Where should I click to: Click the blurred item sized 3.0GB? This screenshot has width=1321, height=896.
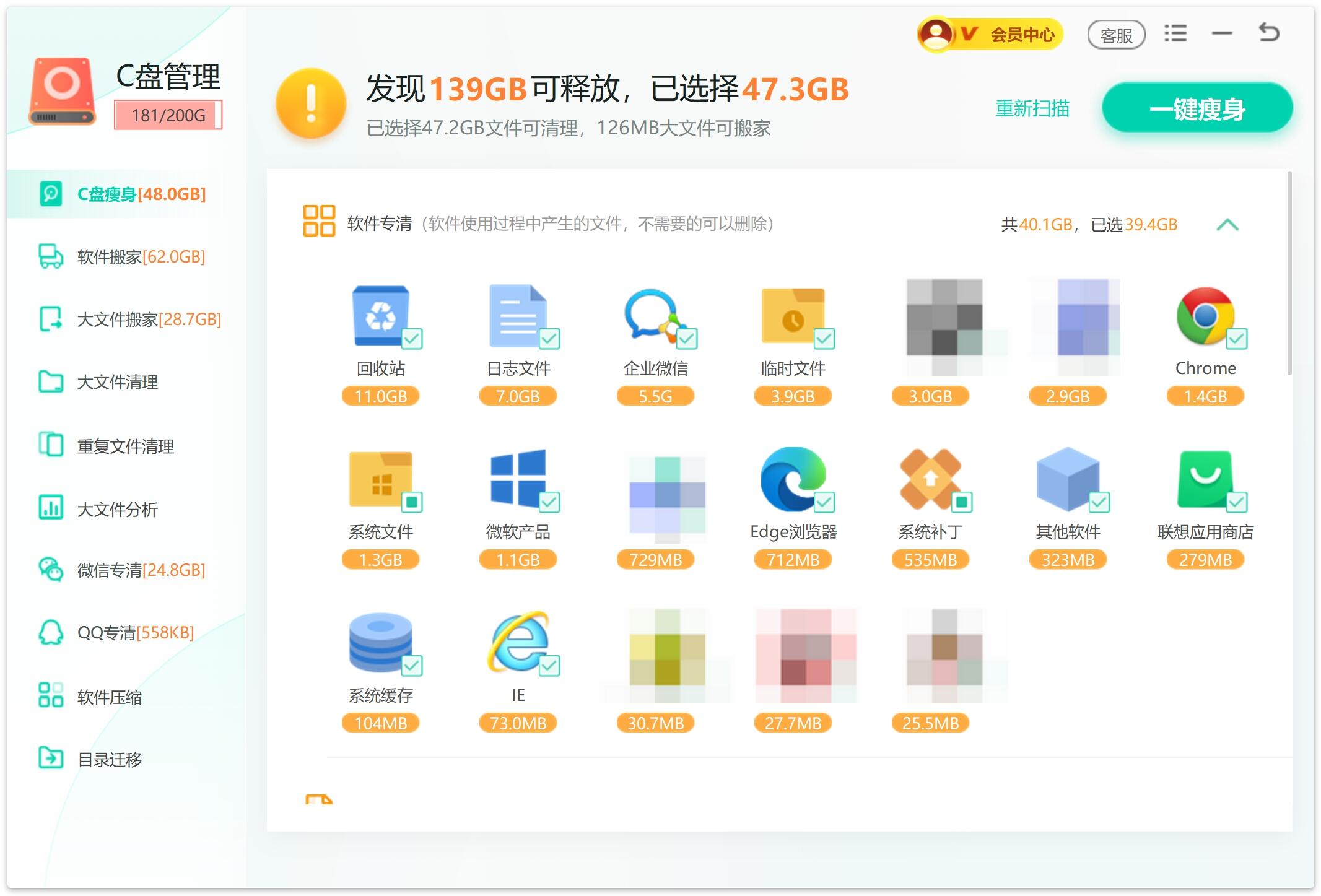944,327
